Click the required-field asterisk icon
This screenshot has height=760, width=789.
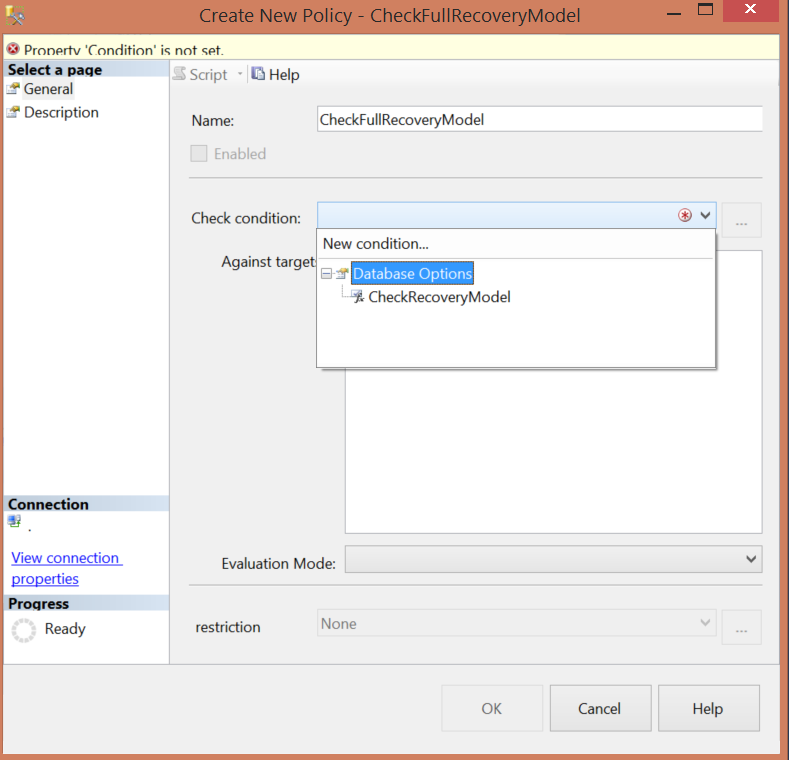[x=685, y=215]
